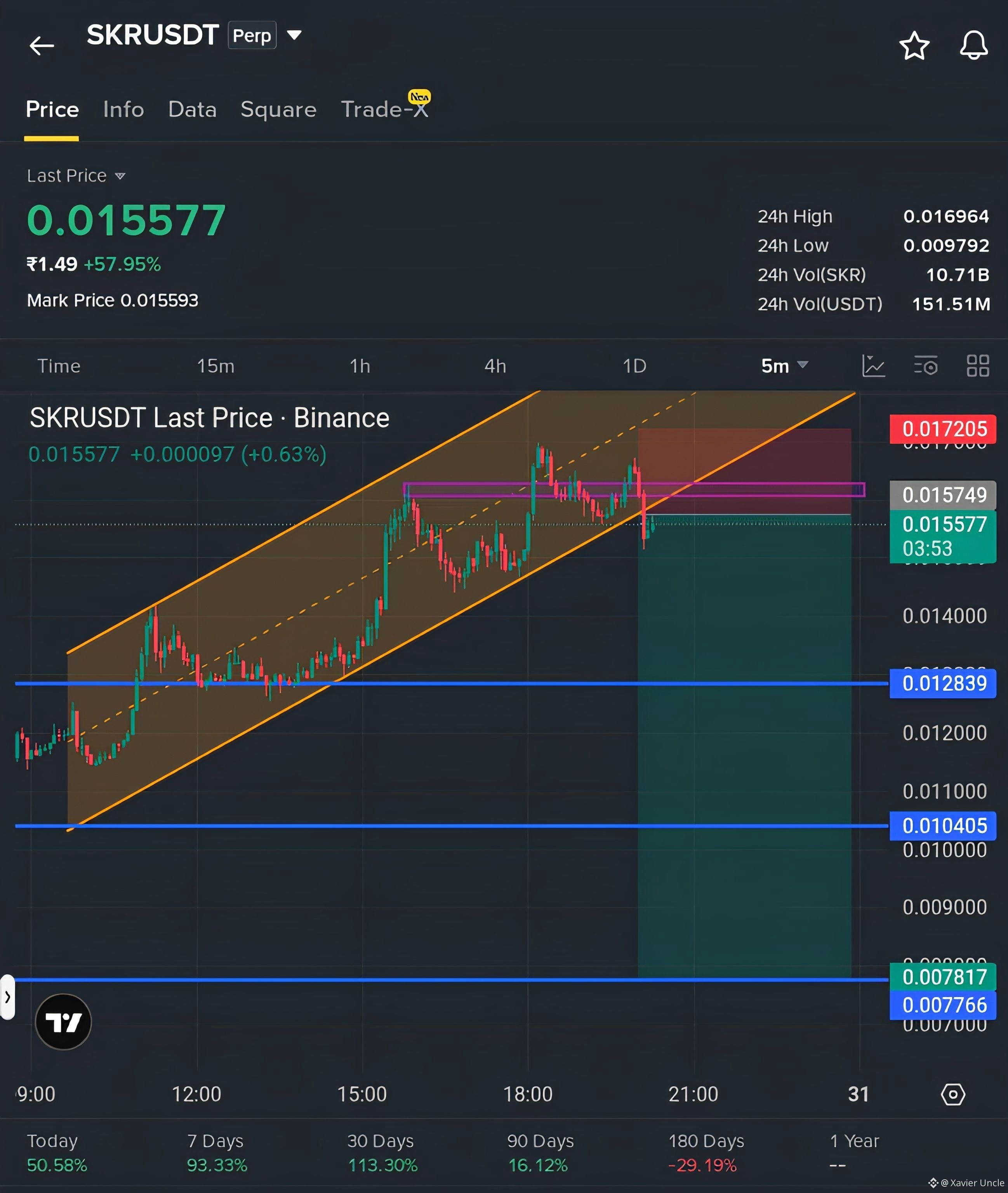This screenshot has width=1008, height=1193.
Task: Click the 30 Days 113.30% performance stat
Action: pos(382,1153)
